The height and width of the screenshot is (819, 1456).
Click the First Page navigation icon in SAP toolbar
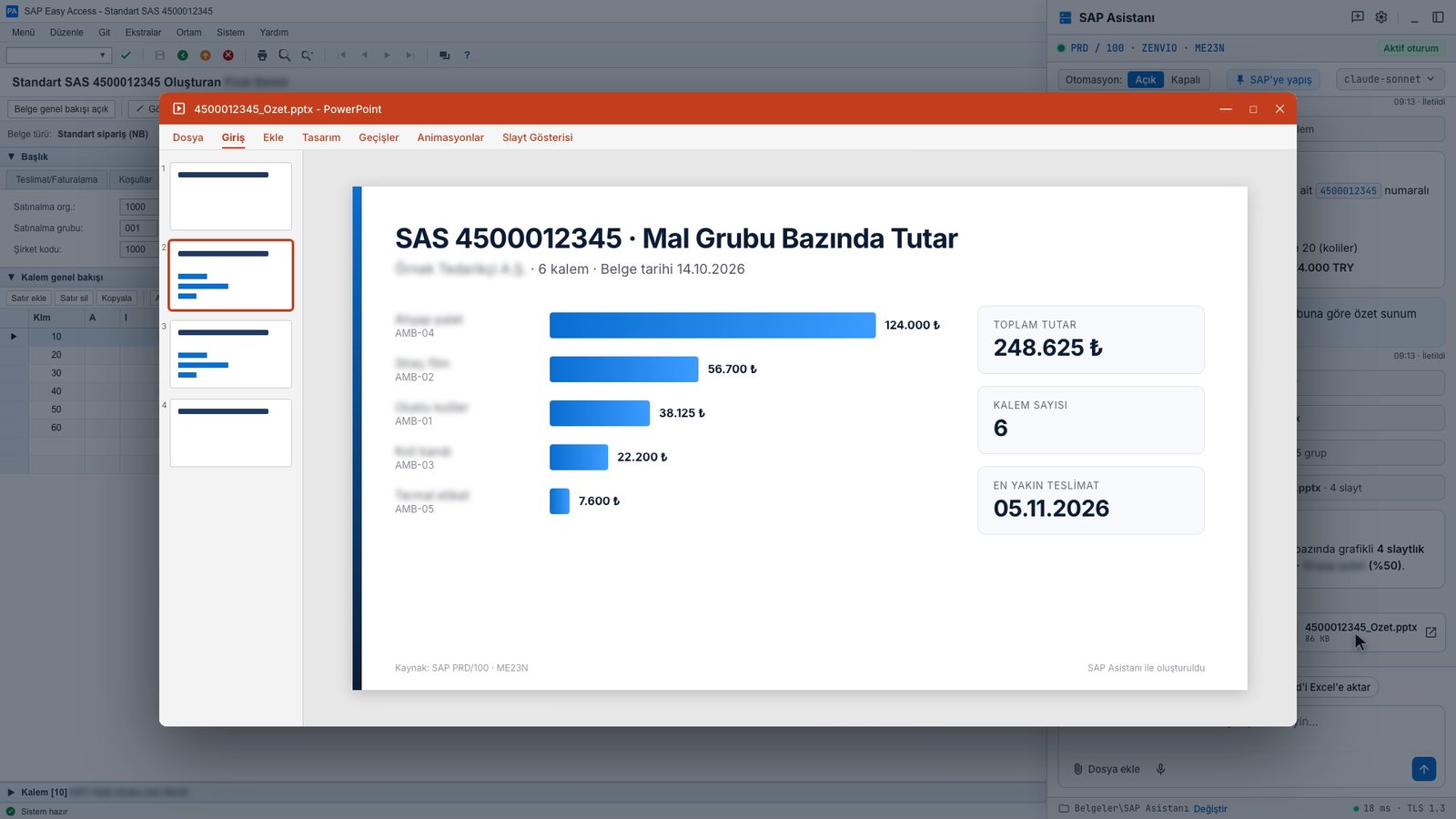(x=342, y=56)
